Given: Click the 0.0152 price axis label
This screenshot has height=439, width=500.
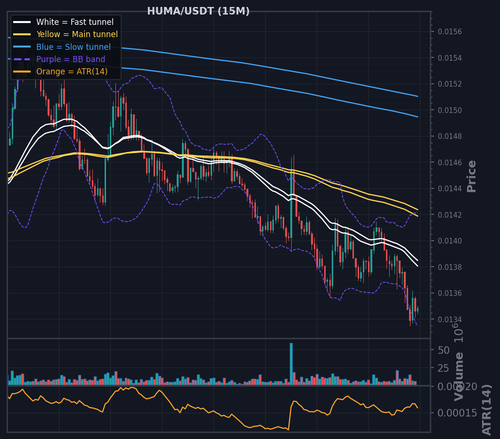Looking at the screenshot, I should [450, 84].
